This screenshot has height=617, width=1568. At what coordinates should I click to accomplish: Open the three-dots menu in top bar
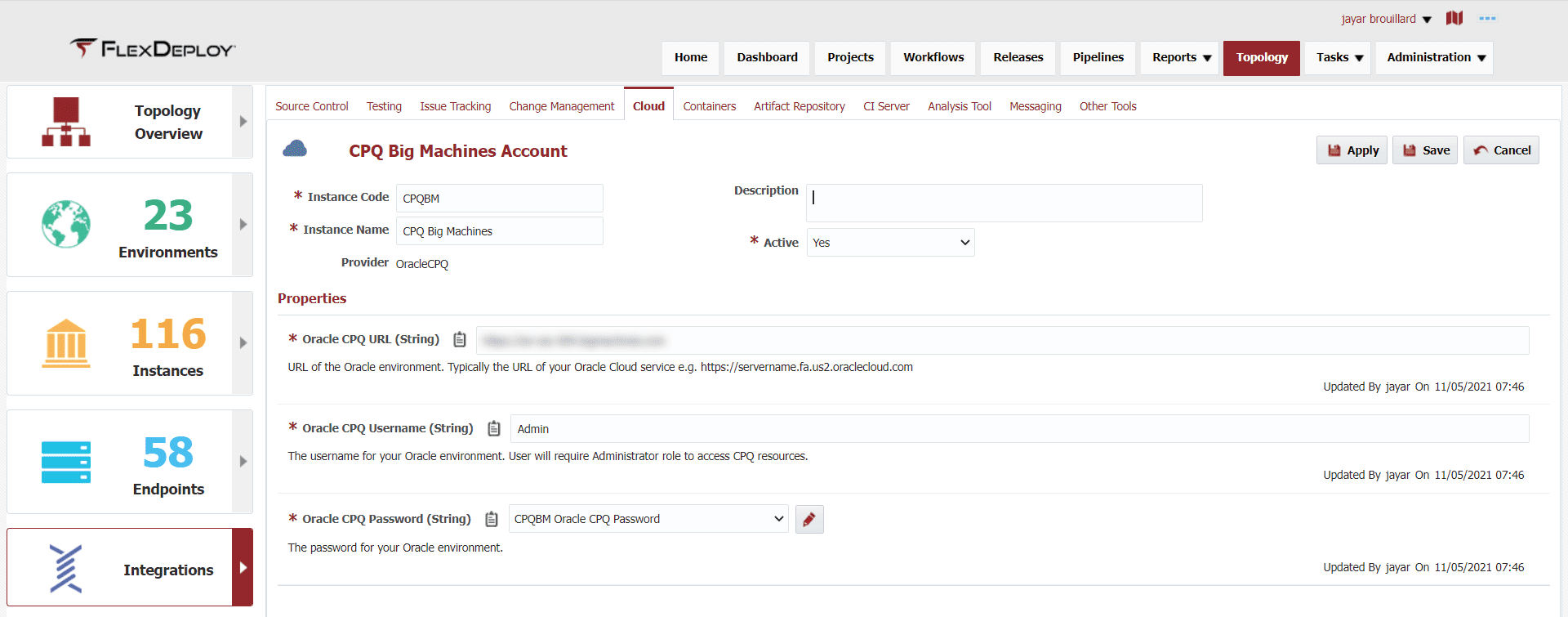[x=1487, y=18]
